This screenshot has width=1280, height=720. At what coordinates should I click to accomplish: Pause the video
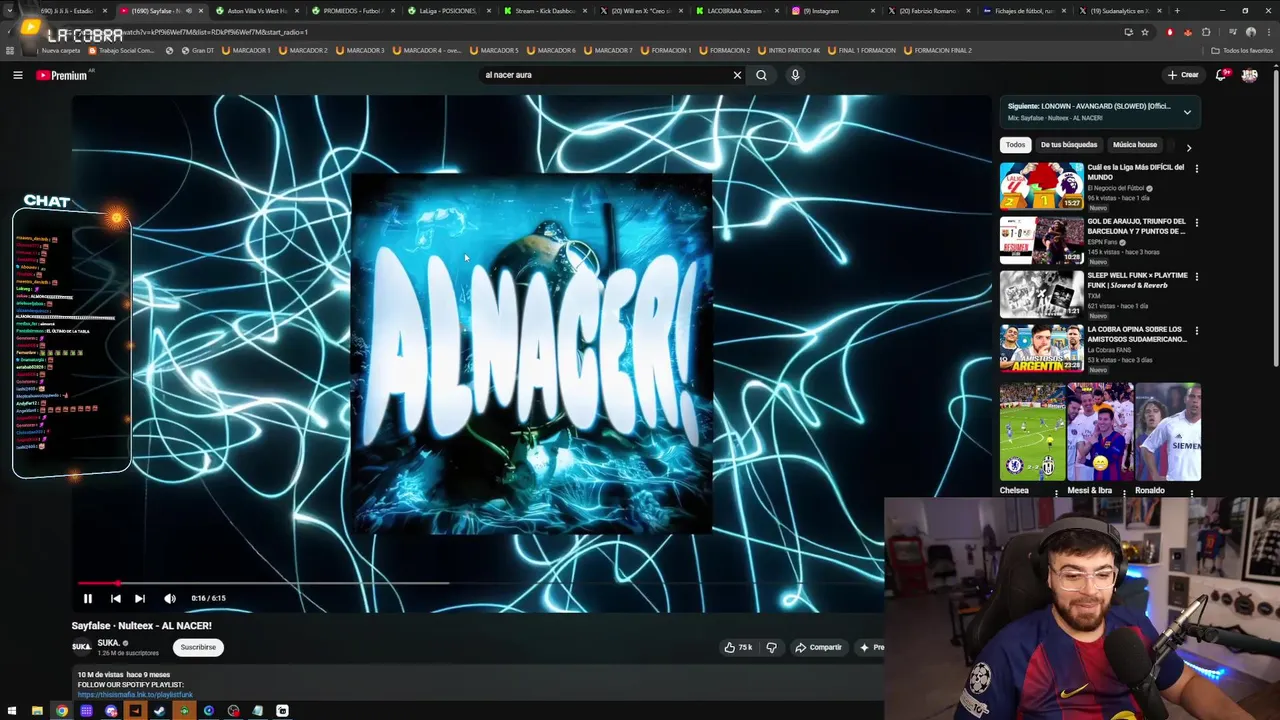(x=88, y=598)
